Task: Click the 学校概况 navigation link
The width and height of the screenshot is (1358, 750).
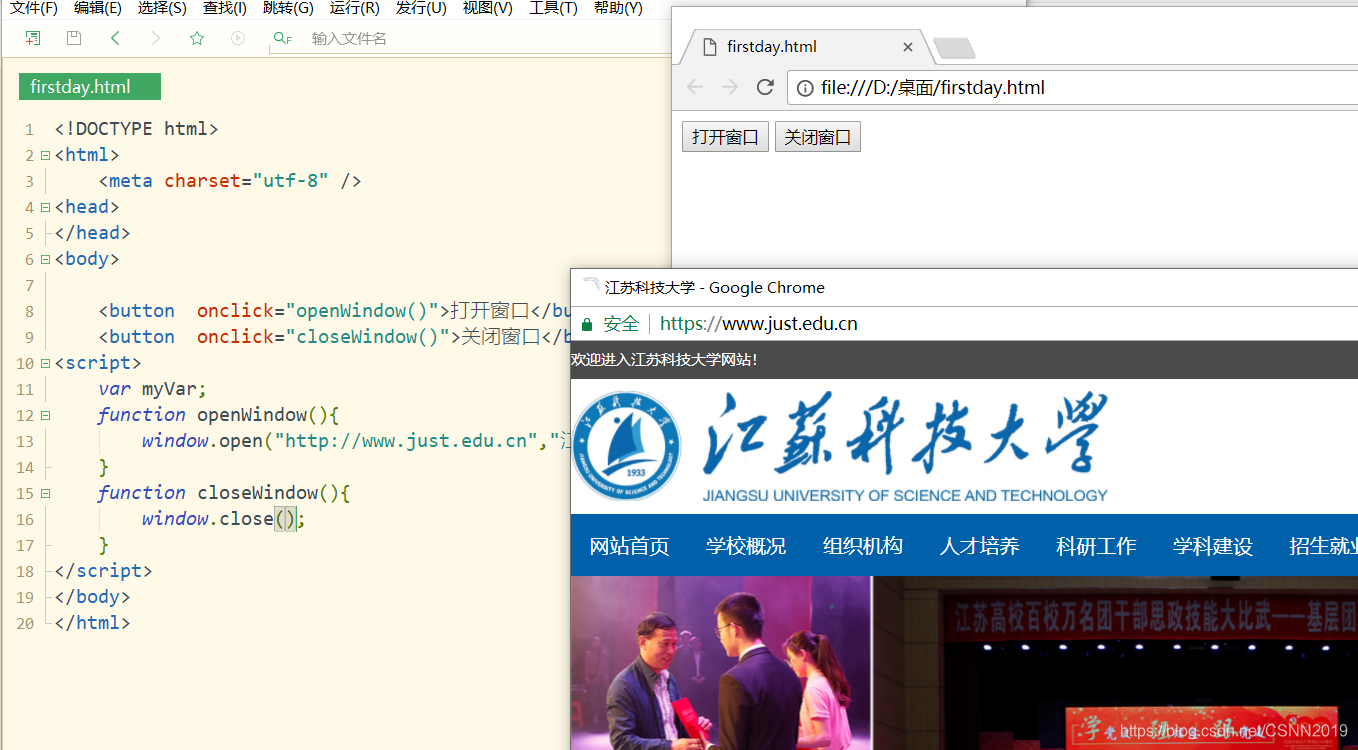Action: pos(746,546)
